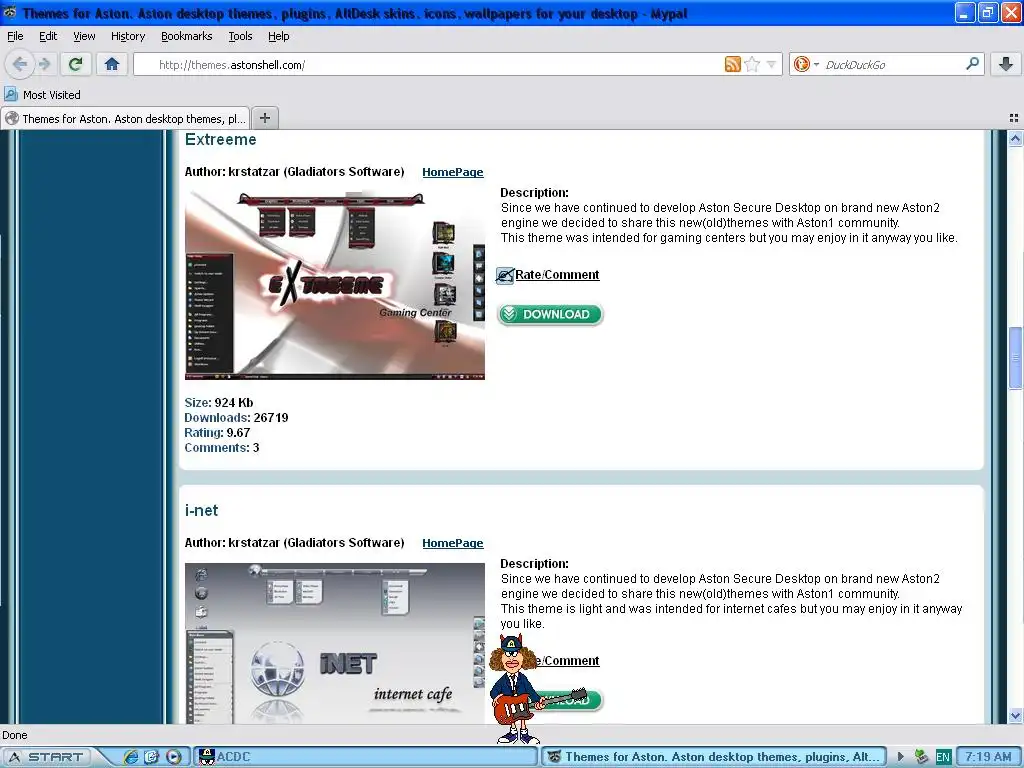
Task: Switch to the Themes for Aston taskbar button
Action: click(x=714, y=757)
